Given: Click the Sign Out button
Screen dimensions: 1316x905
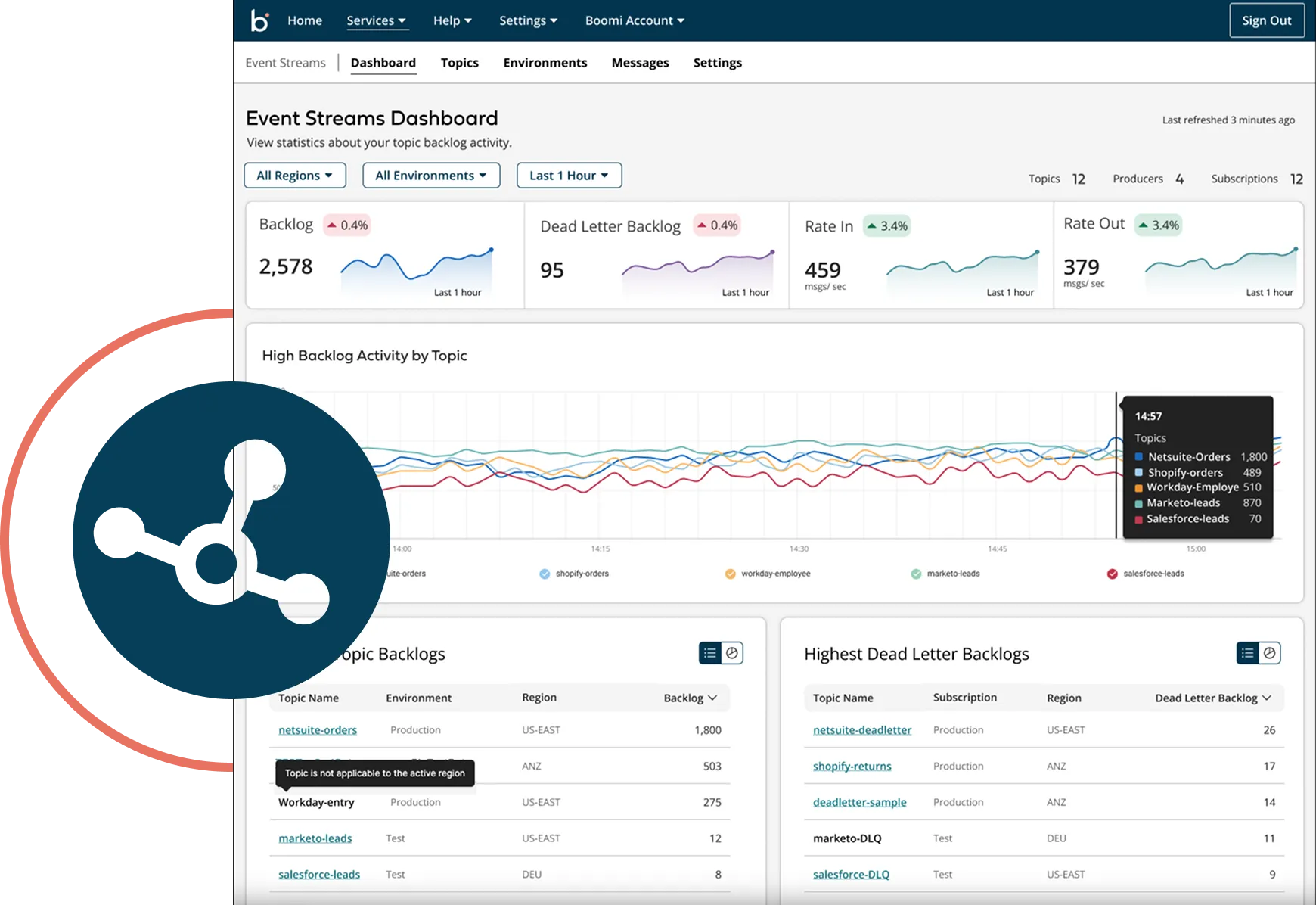Looking at the screenshot, I should (x=1267, y=20).
